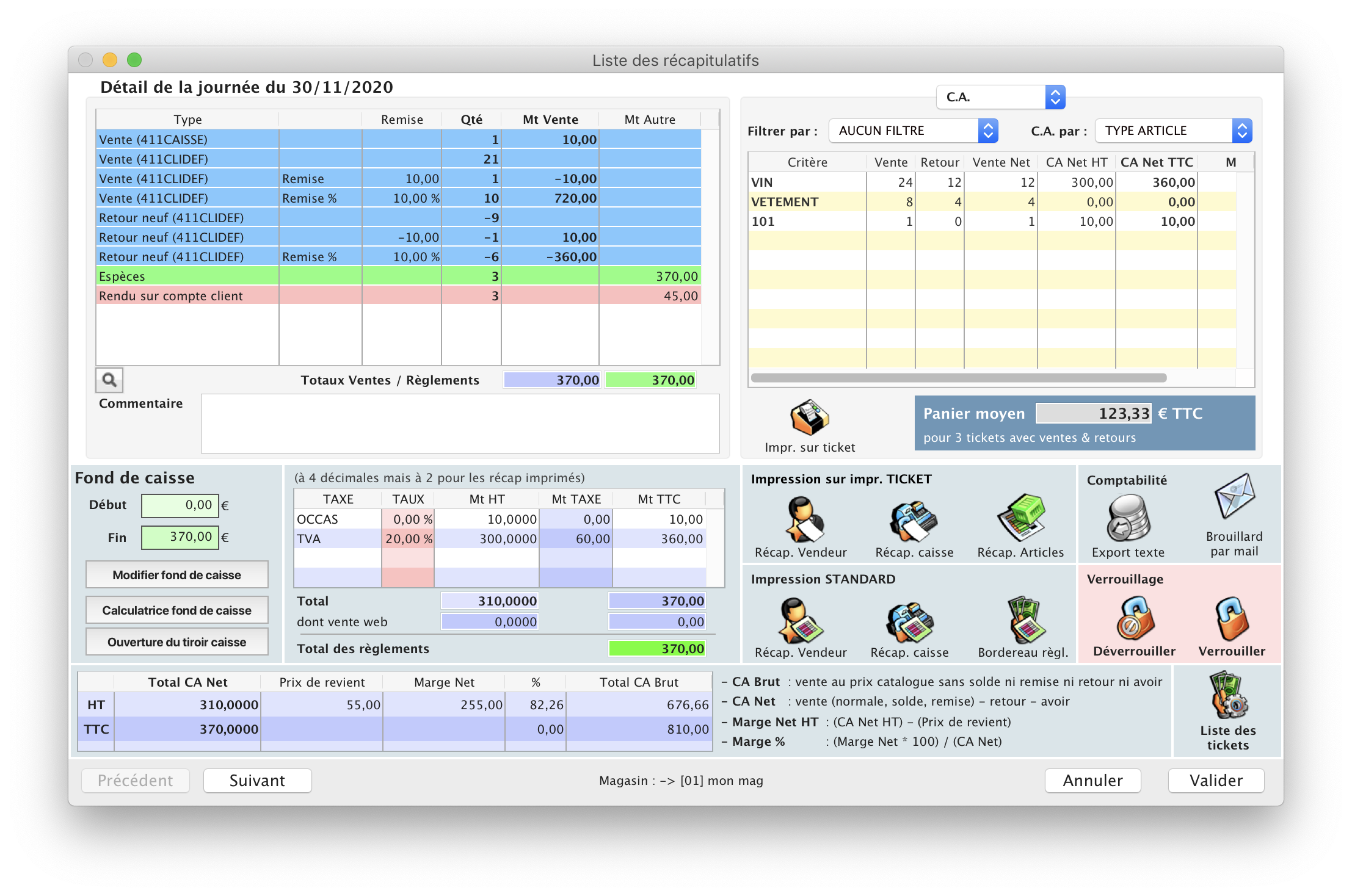Click the magnifying glass search icon
Screen dimensions: 1352x896
pos(109,380)
